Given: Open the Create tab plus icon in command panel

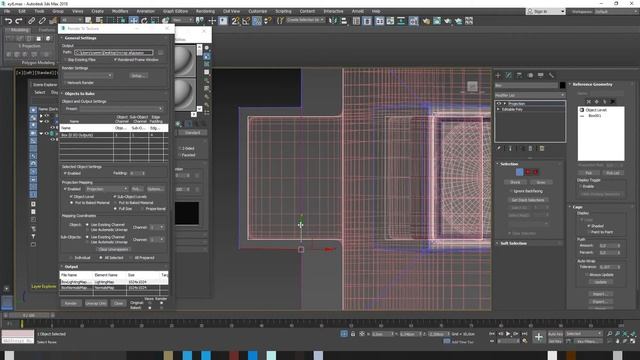Looking at the screenshot, I should coord(498,75).
